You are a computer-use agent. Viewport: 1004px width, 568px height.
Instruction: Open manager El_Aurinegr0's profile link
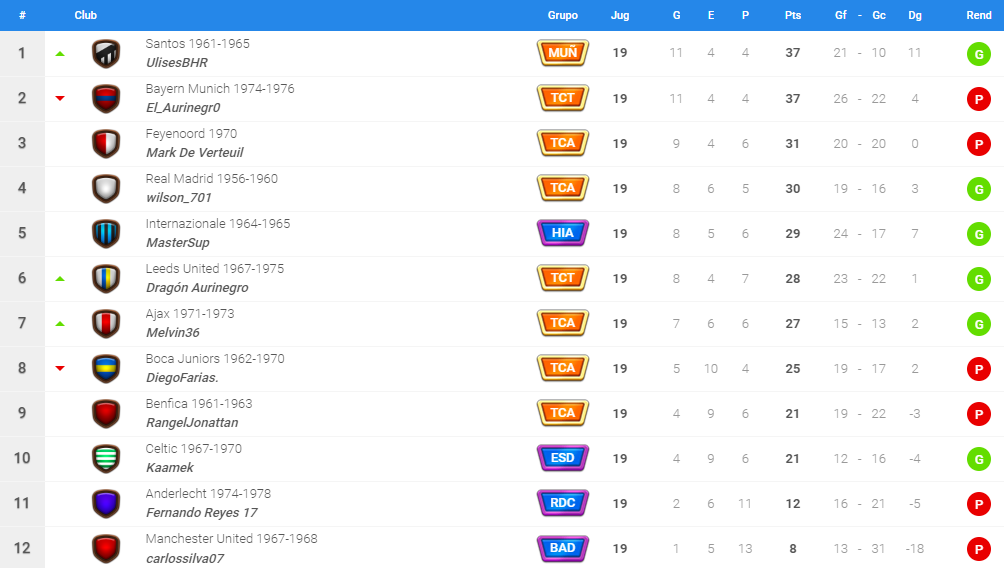tap(183, 108)
